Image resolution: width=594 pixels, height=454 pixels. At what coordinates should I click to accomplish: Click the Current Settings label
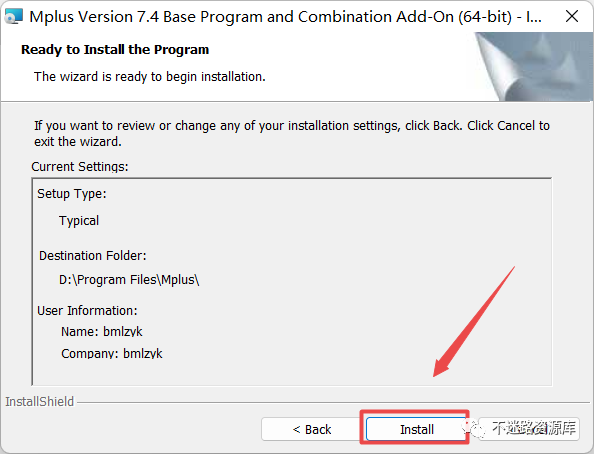80,166
